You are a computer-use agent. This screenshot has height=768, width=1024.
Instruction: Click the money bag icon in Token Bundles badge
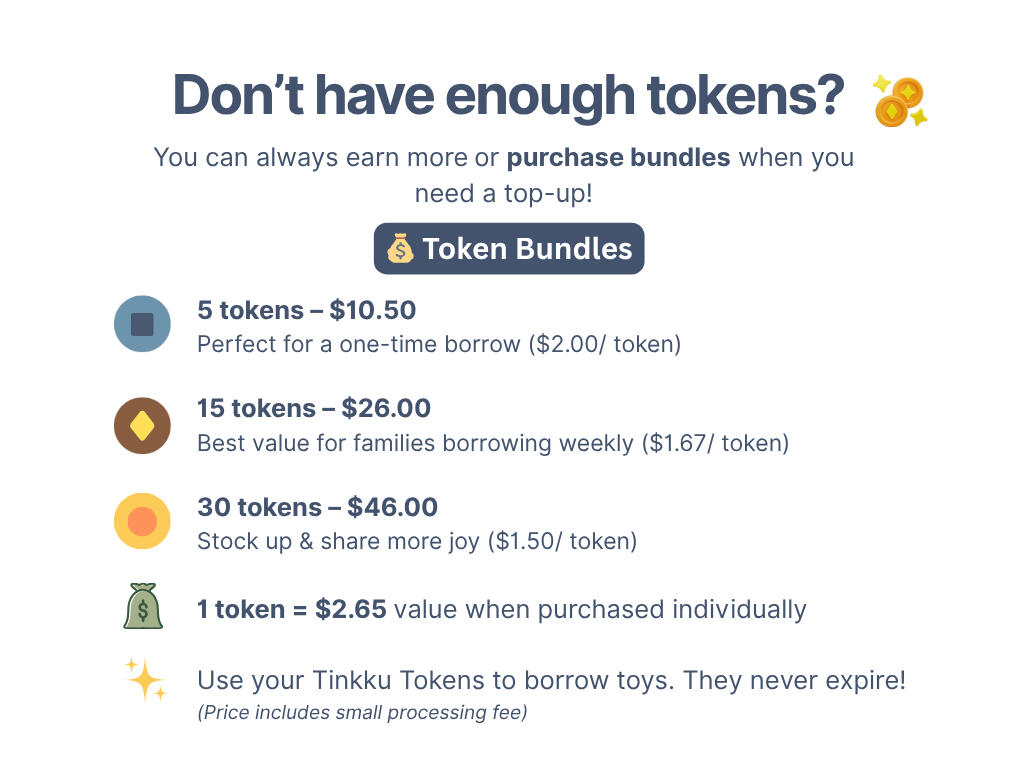(x=399, y=249)
